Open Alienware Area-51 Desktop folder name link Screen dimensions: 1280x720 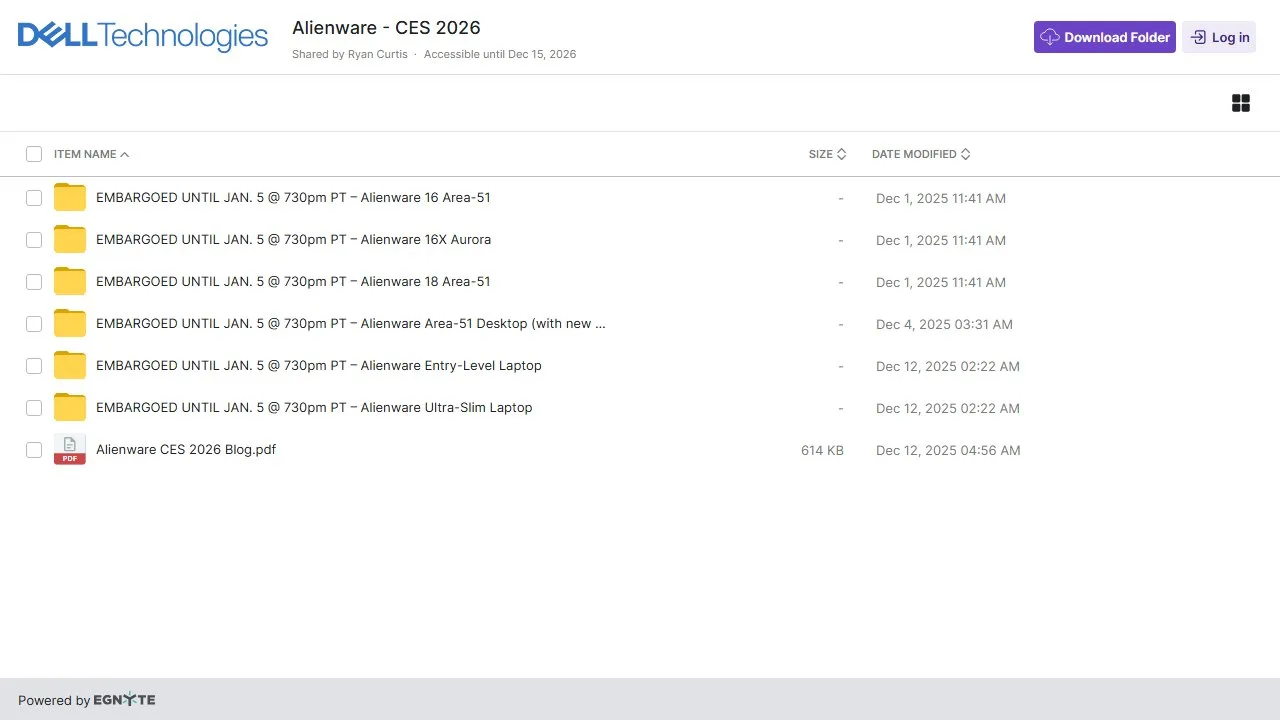[x=351, y=324]
